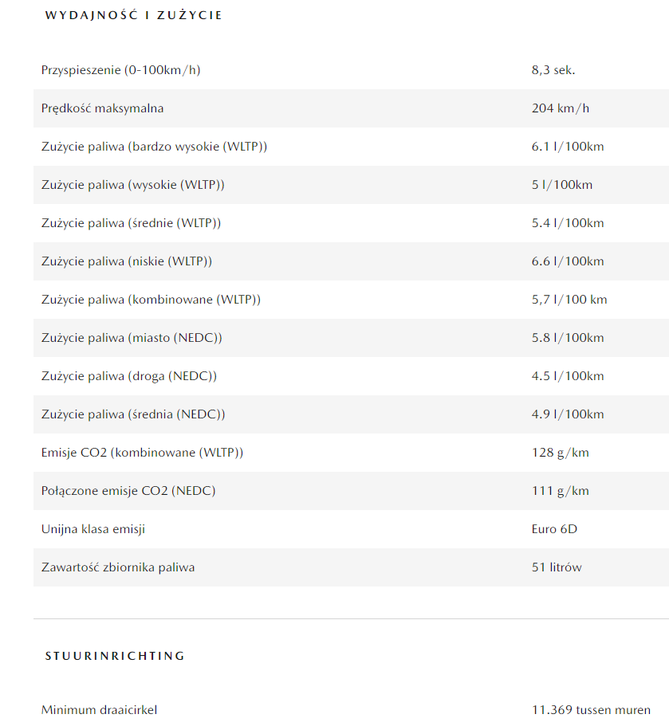Click the Minimum draaicirkel row label
This screenshot has height=726, width=669.
[x=99, y=710]
